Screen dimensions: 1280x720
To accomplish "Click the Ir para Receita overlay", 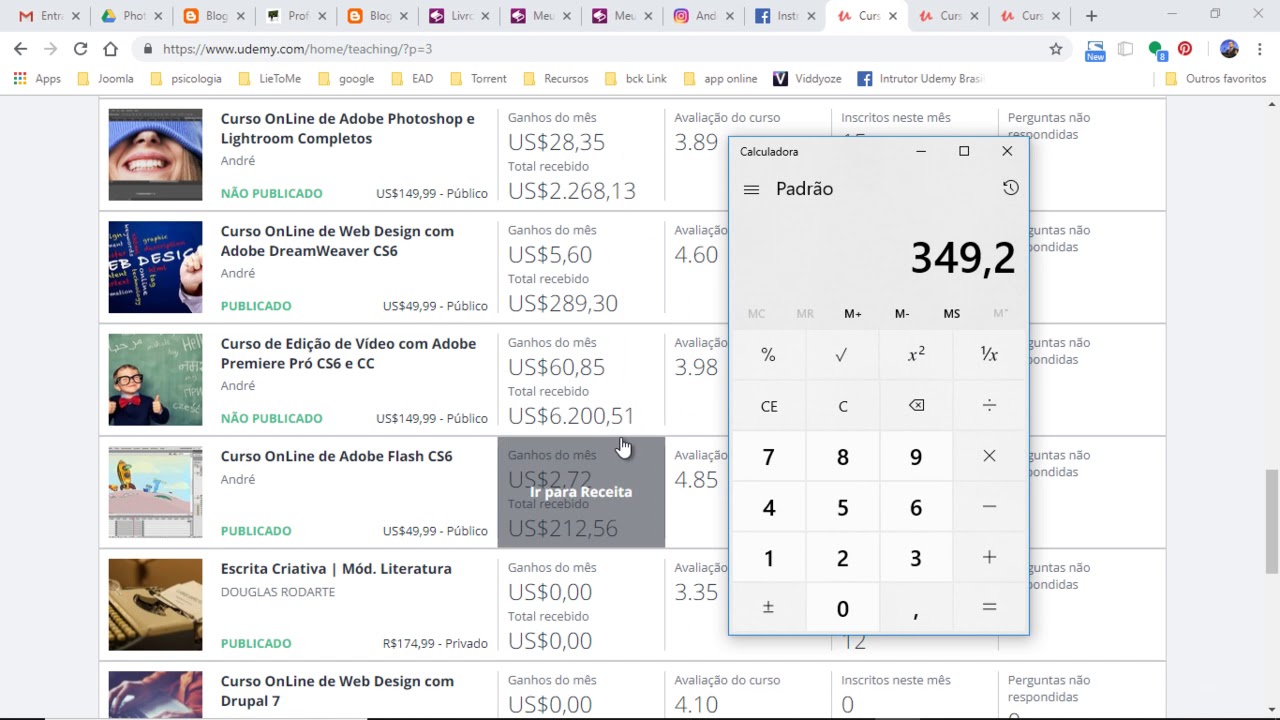I will click(581, 492).
